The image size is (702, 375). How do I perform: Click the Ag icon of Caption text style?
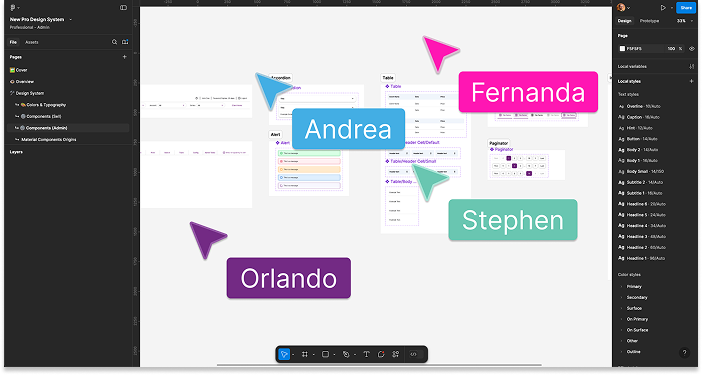click(x=621, y=117)
